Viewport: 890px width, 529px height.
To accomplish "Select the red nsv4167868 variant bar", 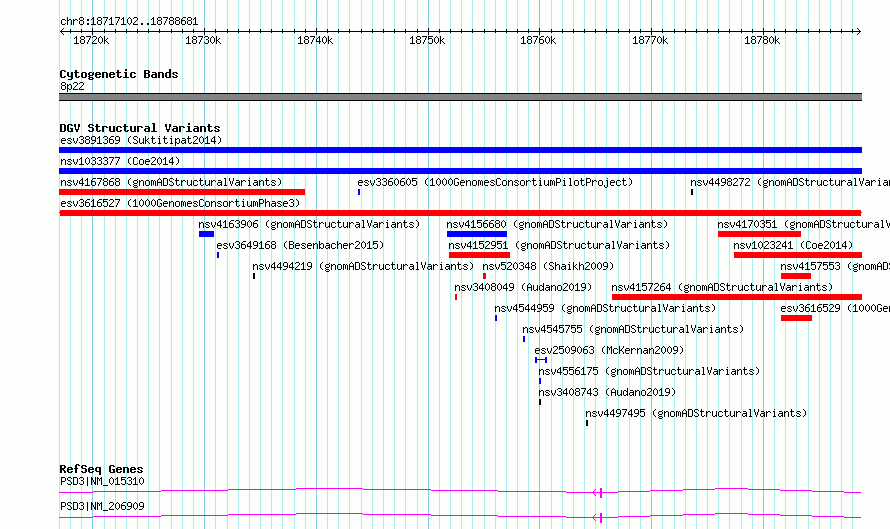I will [x=182, y=192].
